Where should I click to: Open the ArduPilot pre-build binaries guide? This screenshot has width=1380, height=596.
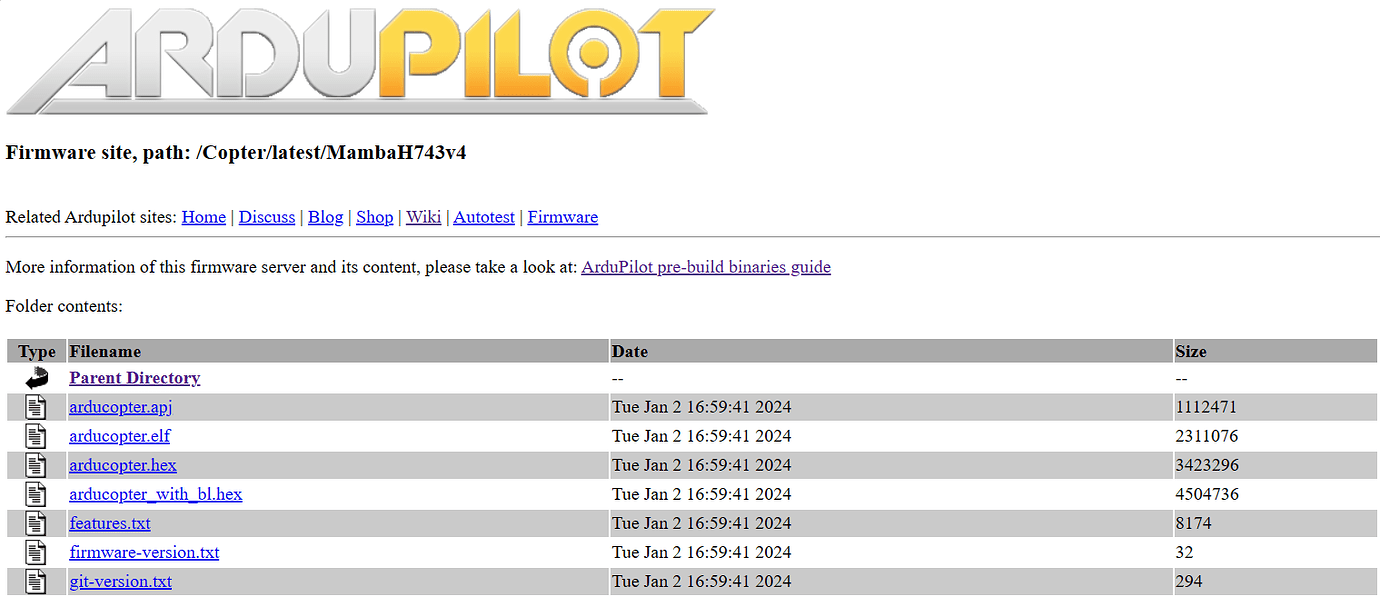pyautogui.click(x=705, y=267)
